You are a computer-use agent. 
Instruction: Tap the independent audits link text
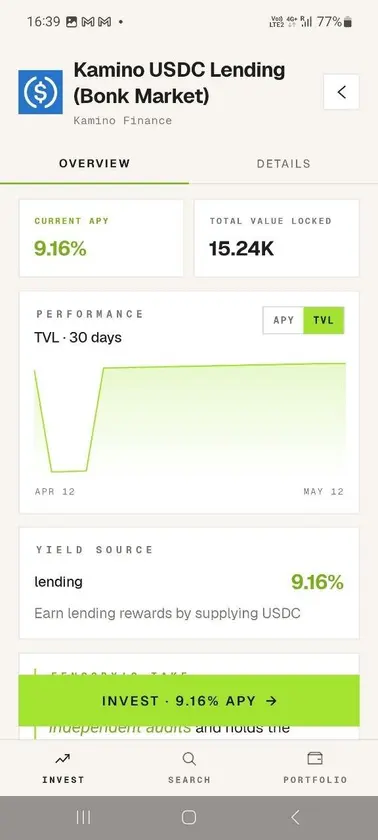120,729
